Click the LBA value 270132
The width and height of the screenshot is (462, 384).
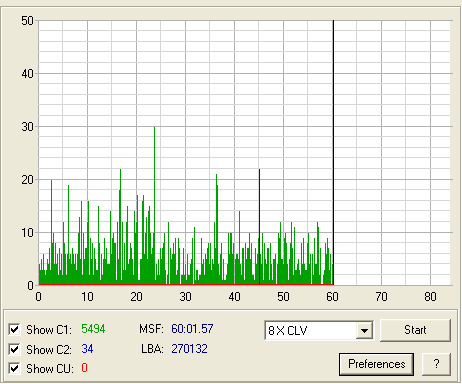(x=189, y=349)
